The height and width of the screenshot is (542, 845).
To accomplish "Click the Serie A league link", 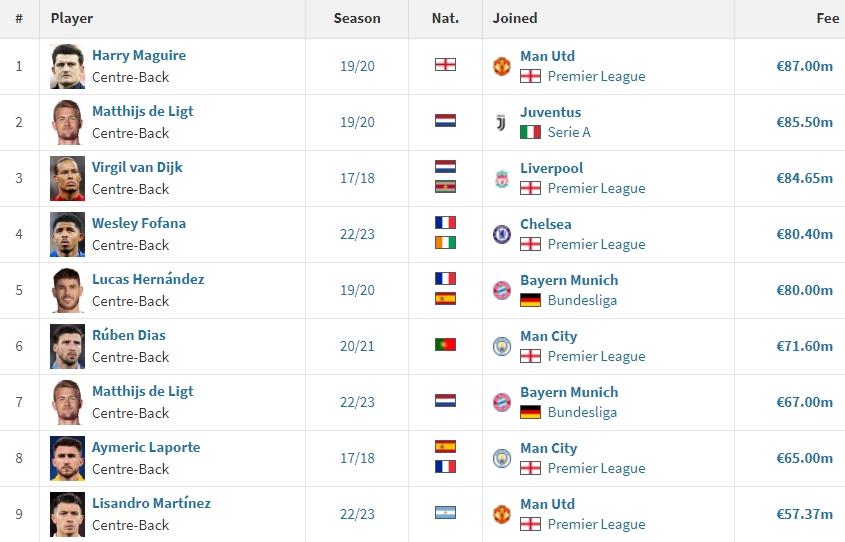I will click(569, 132).
